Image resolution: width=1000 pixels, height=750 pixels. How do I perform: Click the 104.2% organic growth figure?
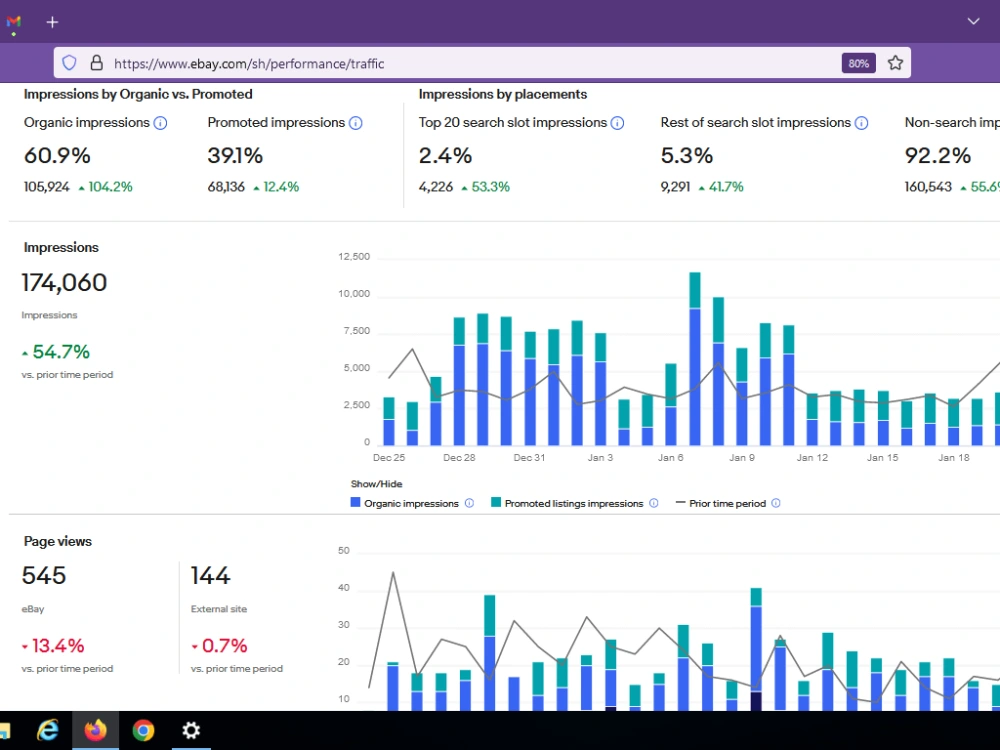click(x=110, y=187)
